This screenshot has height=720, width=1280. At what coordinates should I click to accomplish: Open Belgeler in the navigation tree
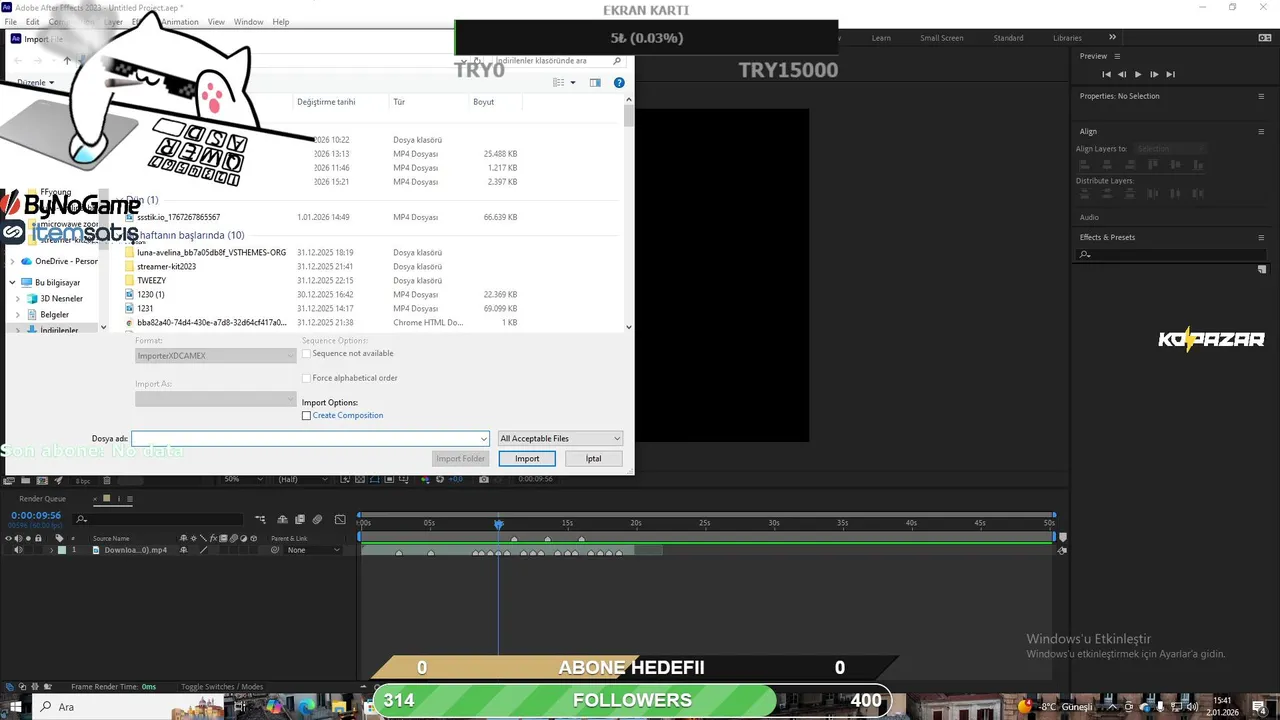click(54, 314)
